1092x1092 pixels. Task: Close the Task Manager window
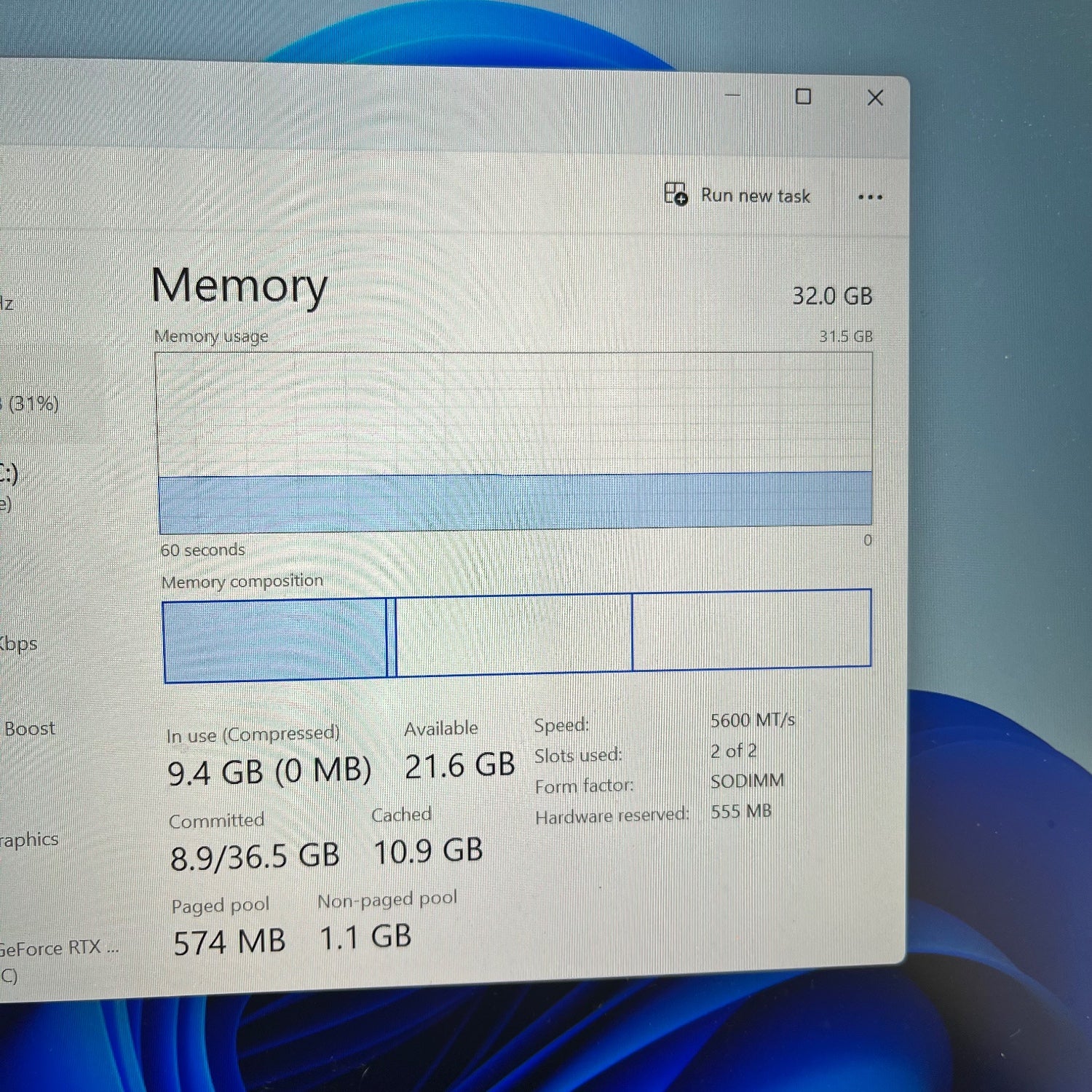pos(875,98)
